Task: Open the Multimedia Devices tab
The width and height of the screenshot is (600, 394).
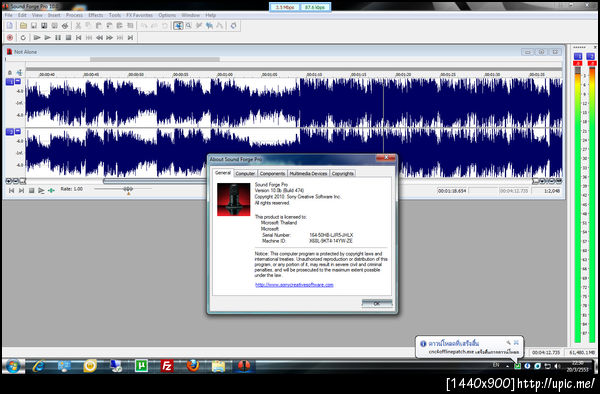Action: pos(308,174)
